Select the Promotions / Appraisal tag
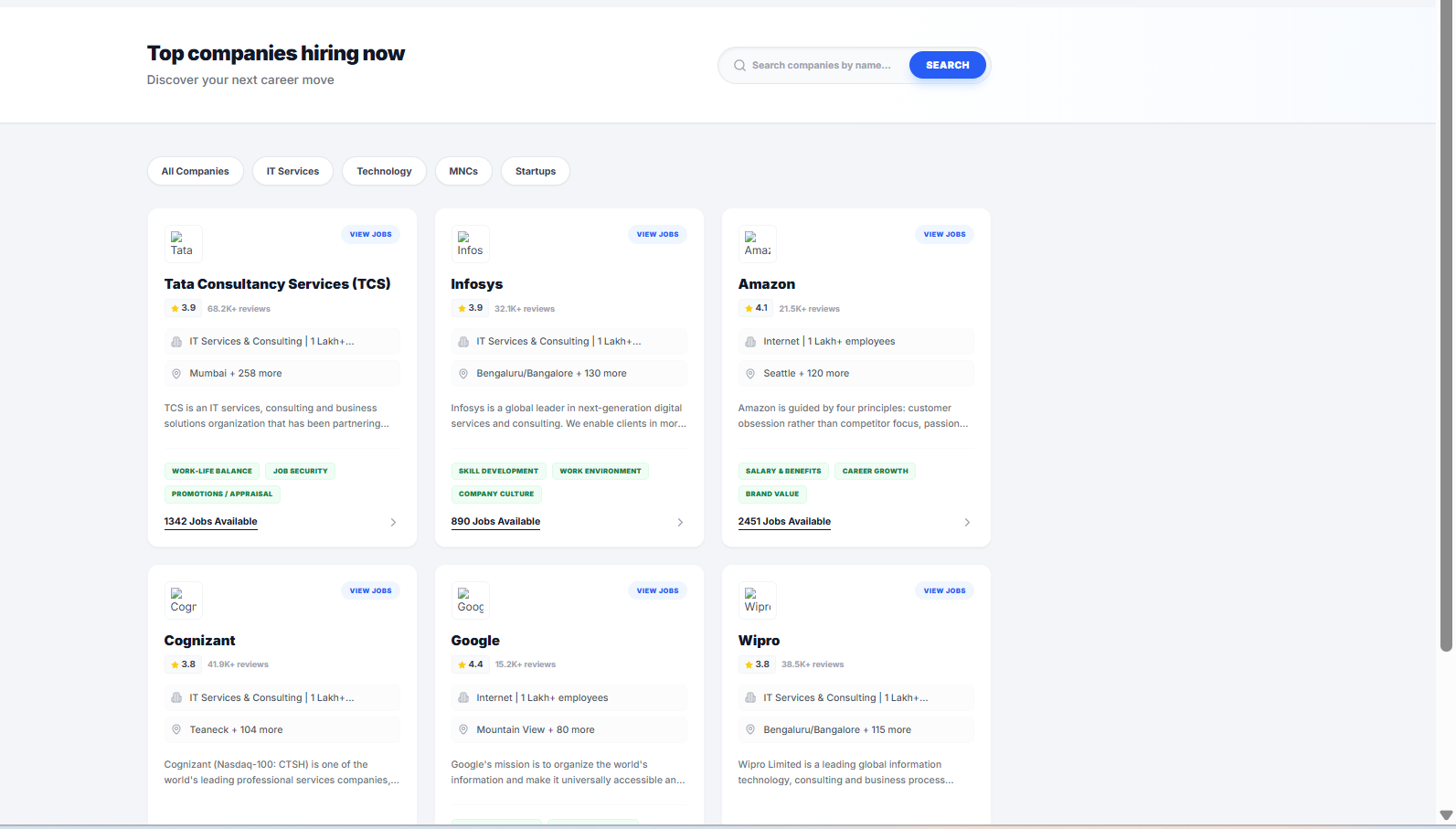Screen dimensions: 1456x829 click(222, 494)
